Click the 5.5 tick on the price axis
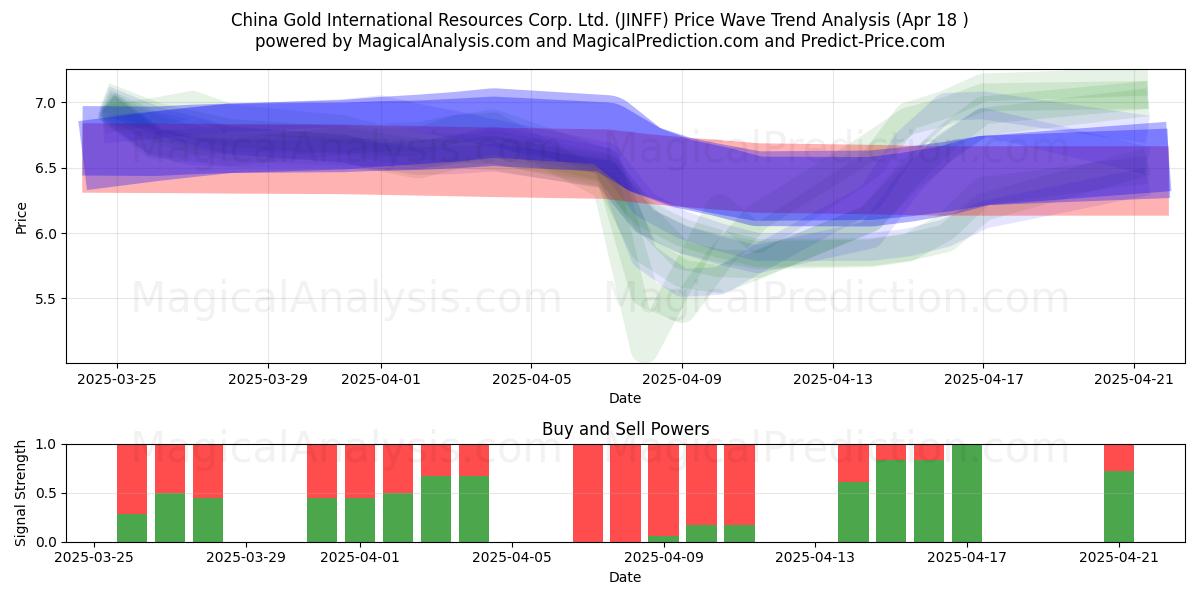The width and height of the screenshot is (1200, 600). click(46, 299)
